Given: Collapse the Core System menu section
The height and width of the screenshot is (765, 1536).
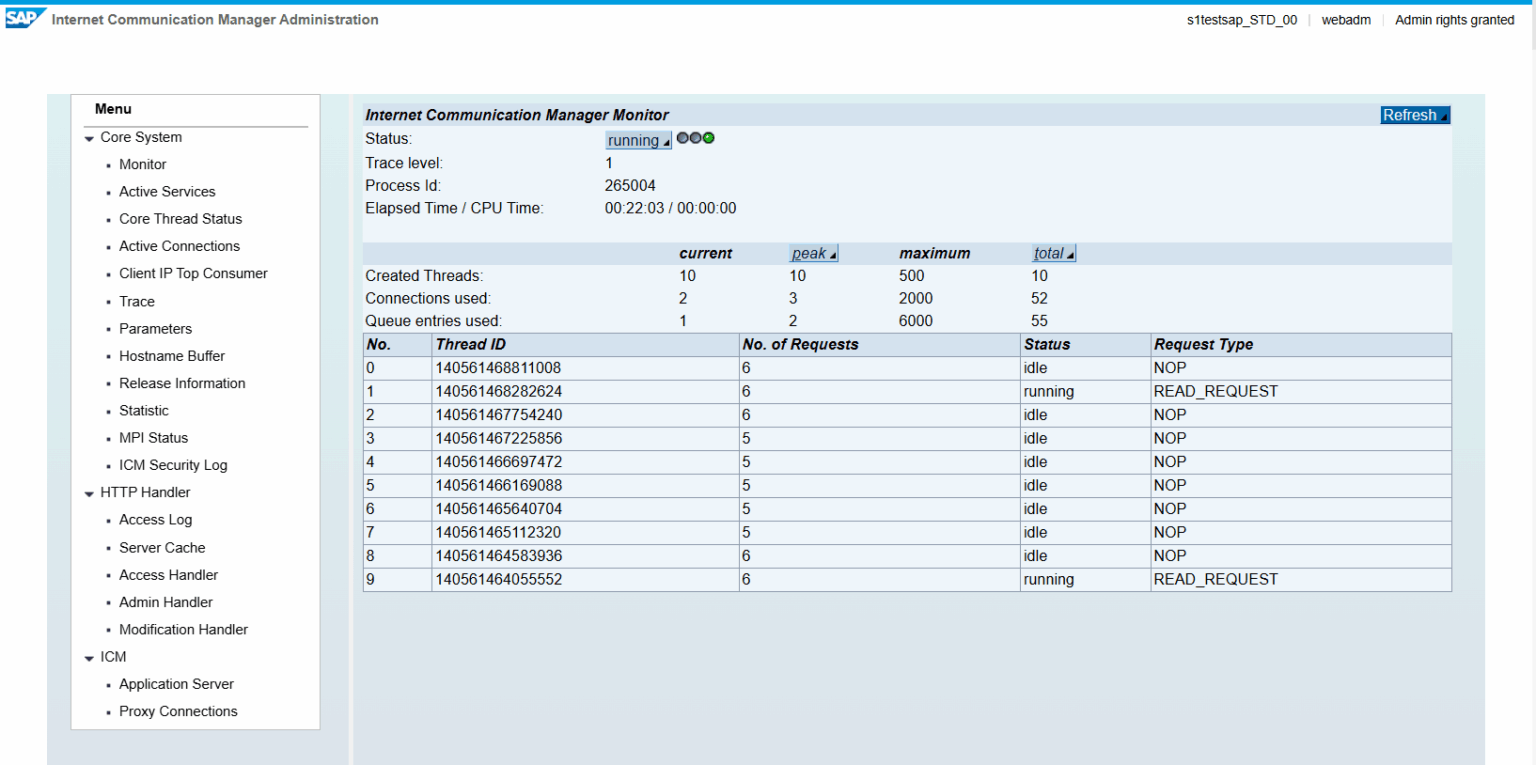Looking at the screenshot, I should pos(89,137).
